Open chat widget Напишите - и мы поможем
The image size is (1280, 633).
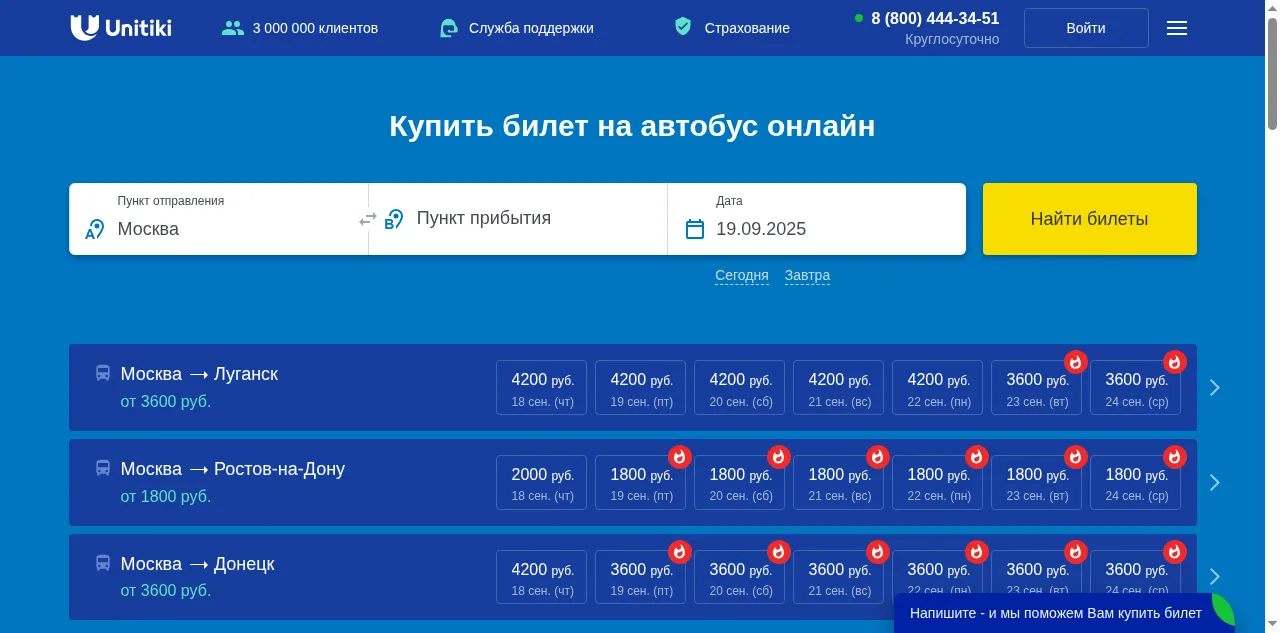pos(1064,613)
